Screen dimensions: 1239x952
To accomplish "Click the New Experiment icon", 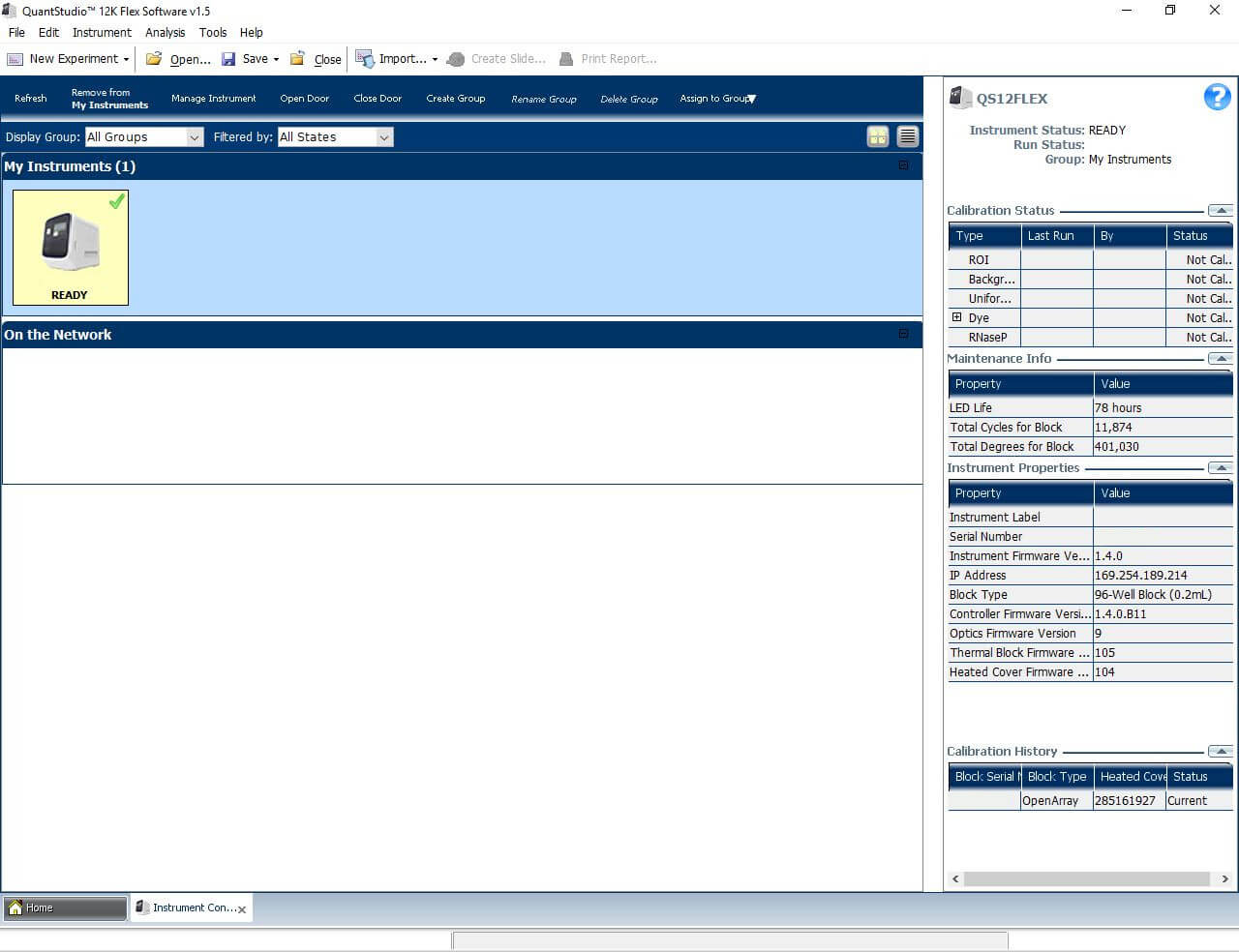I will [15, 59].
